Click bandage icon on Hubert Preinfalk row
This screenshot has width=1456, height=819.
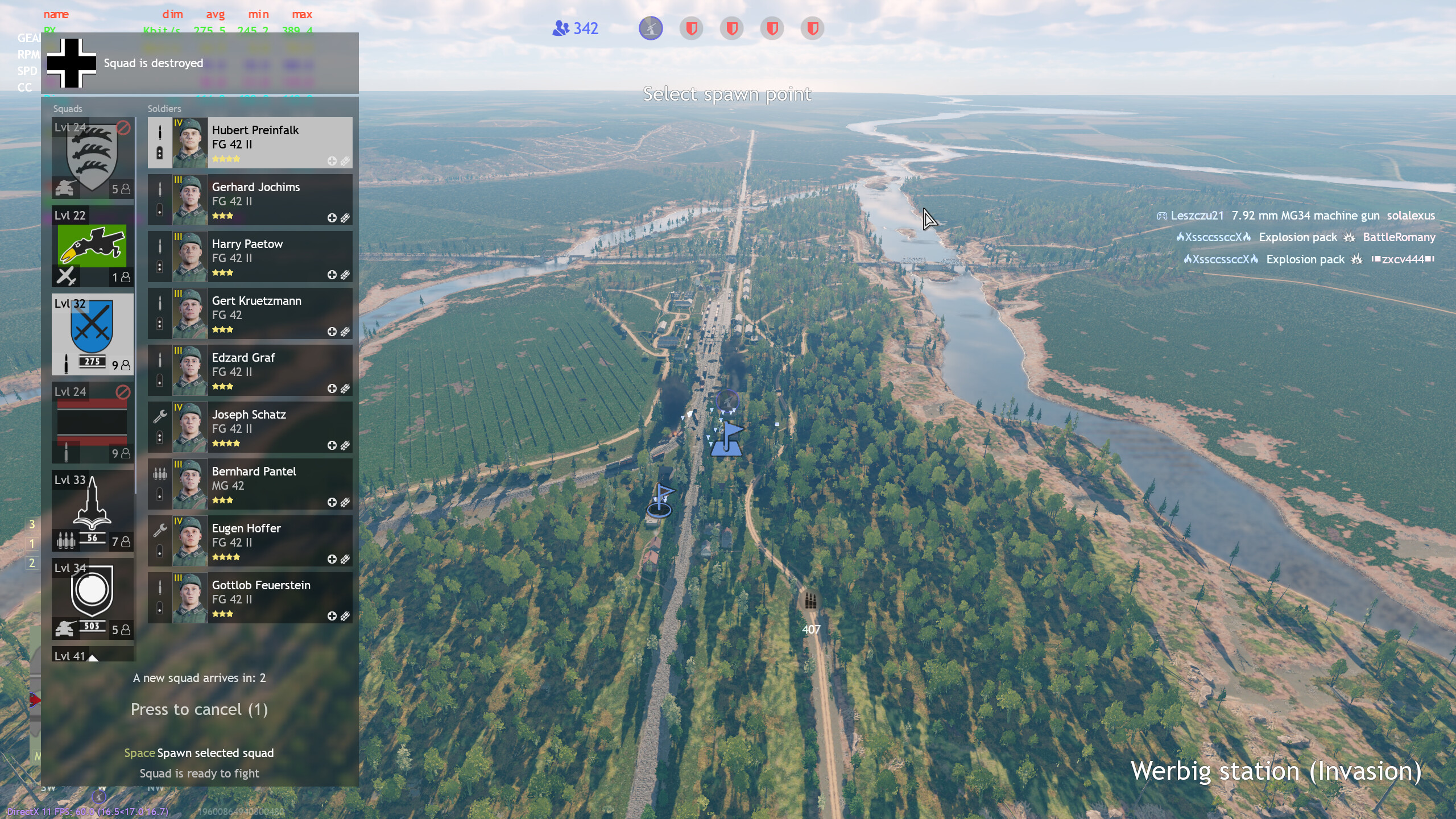pos(345,161)
